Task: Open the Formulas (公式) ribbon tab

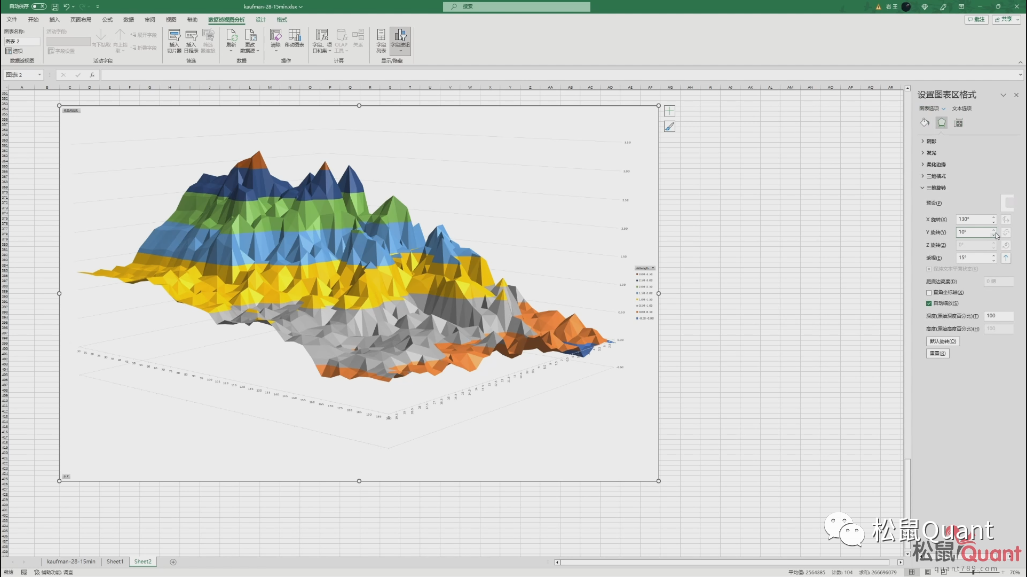Action: click(x=107, y=20)
